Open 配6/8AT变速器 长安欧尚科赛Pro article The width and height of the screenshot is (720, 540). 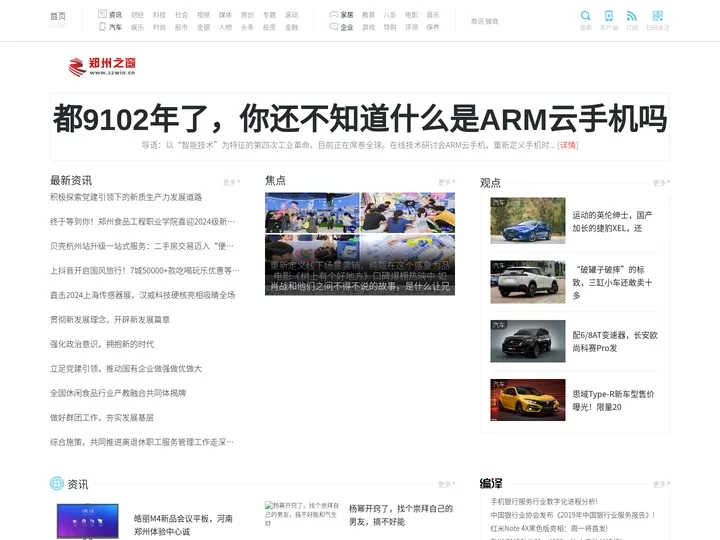click(x=615, y=342)
